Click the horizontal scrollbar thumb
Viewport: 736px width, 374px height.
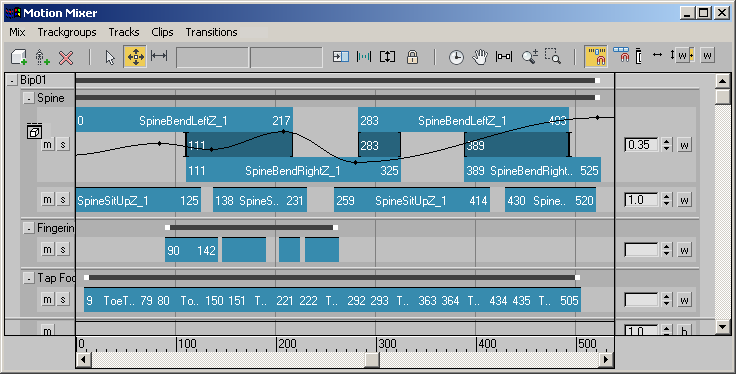click(x=372, y=360)
